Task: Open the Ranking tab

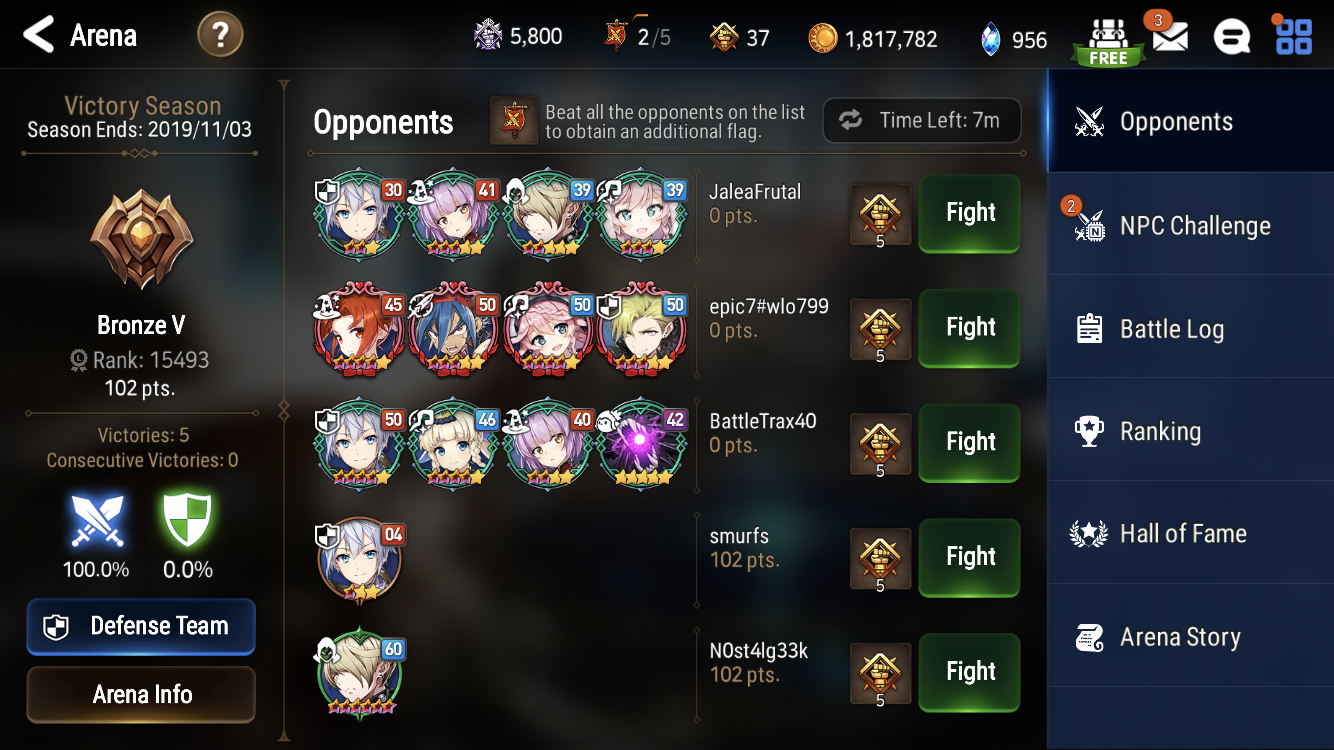Action: 1190,432
